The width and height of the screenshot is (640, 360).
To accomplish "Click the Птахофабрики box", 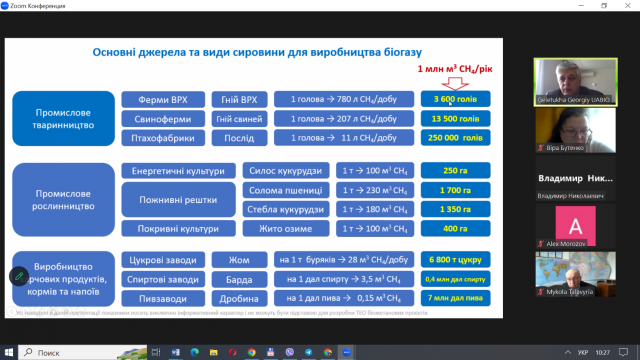I will click(163, 138).
